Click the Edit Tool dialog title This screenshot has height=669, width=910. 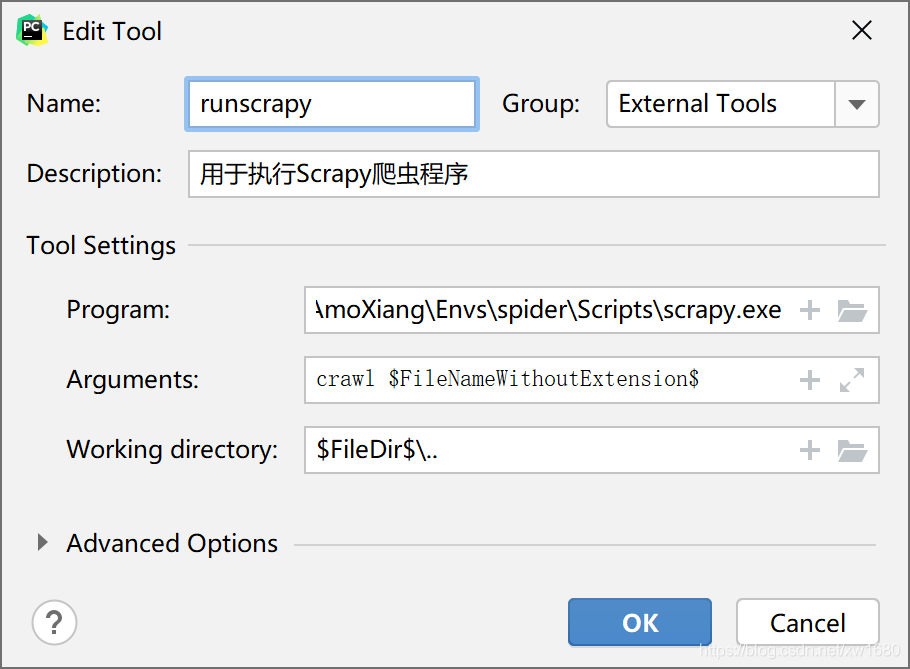112,31
